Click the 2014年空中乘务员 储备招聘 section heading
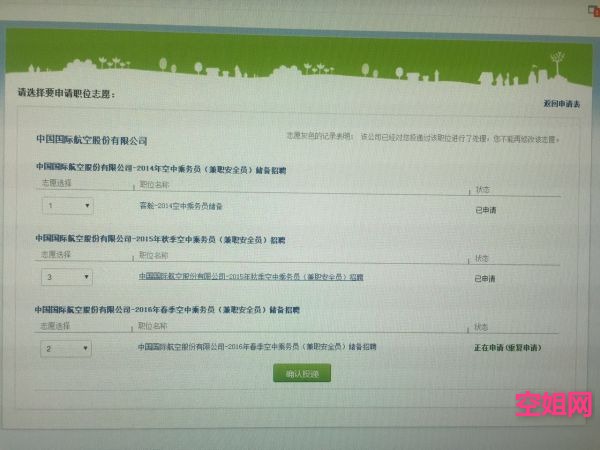The height and width of the screenshot is (450, 600). click(161, 168)
